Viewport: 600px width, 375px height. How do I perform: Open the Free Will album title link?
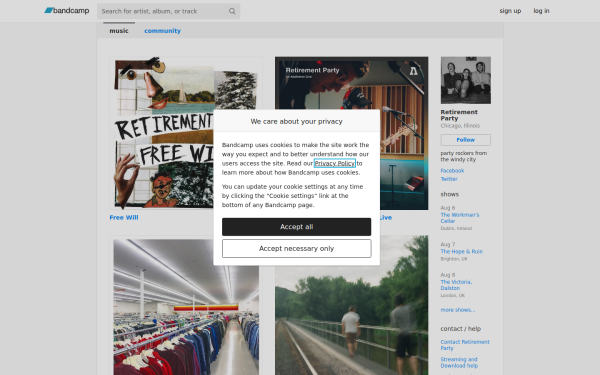pos(124,217)
